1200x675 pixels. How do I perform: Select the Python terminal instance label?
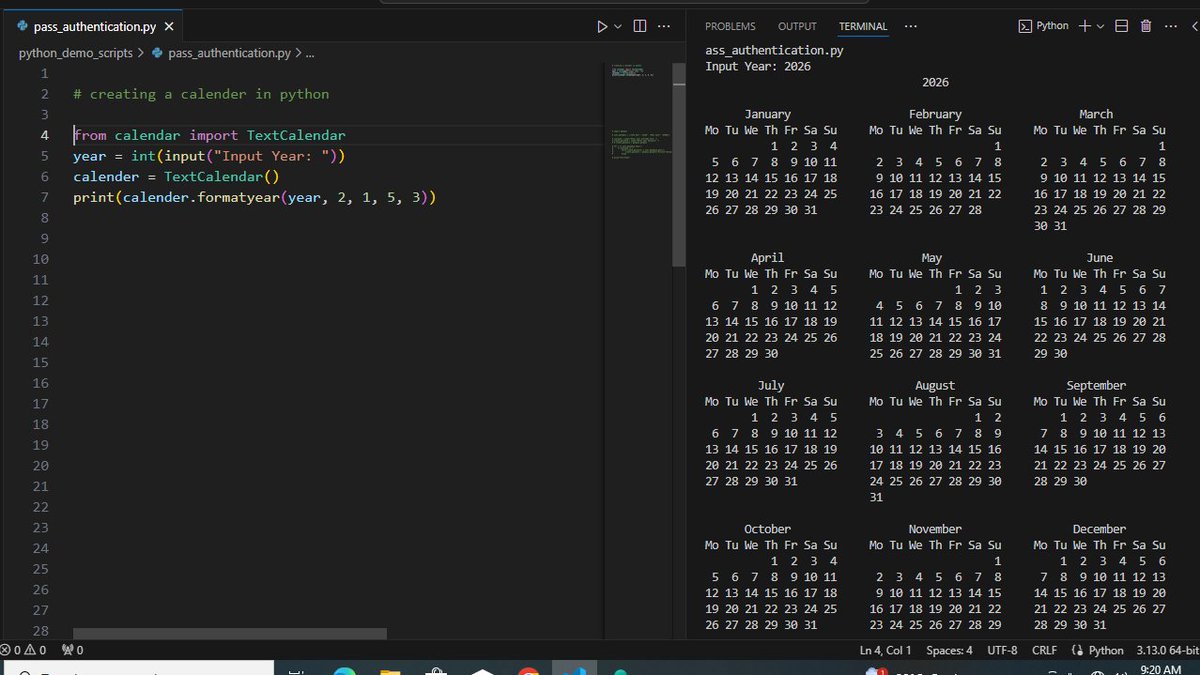1043,26
